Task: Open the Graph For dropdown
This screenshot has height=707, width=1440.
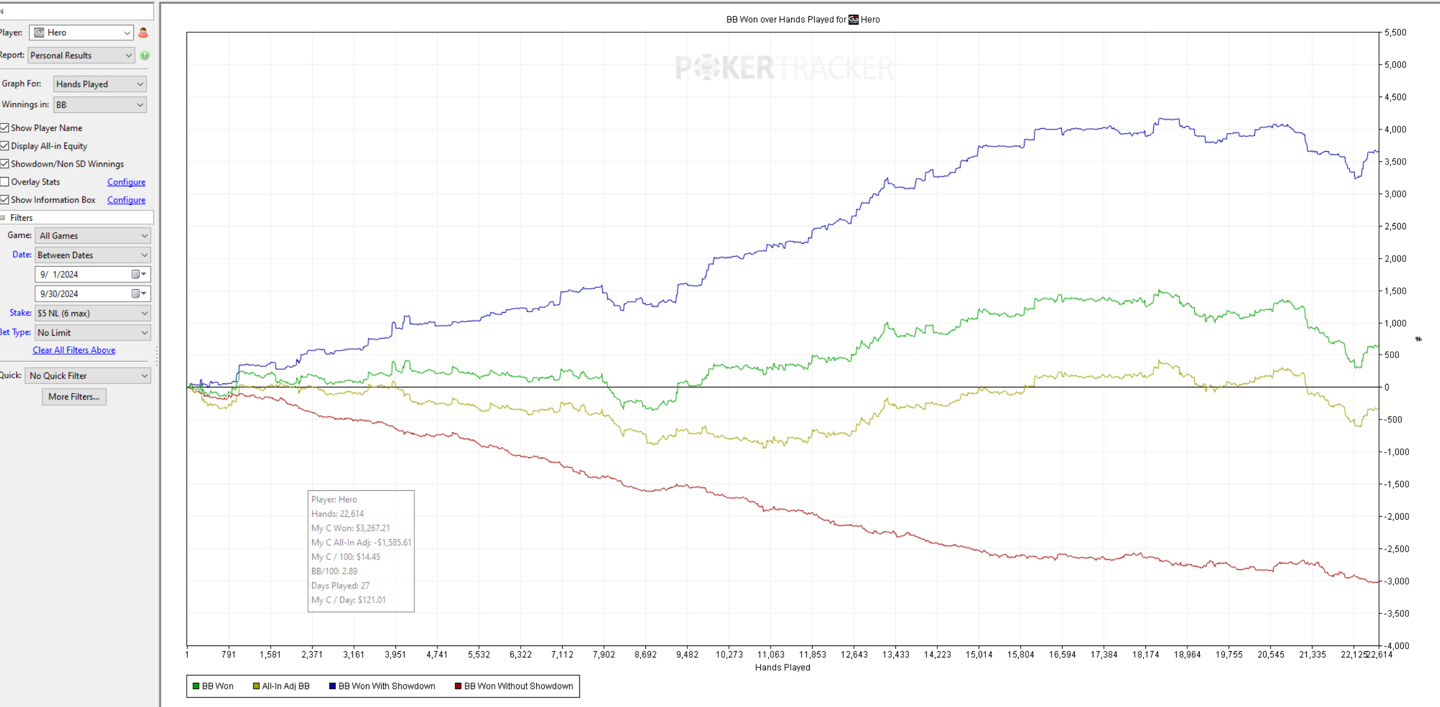Action: click(99, 84)
